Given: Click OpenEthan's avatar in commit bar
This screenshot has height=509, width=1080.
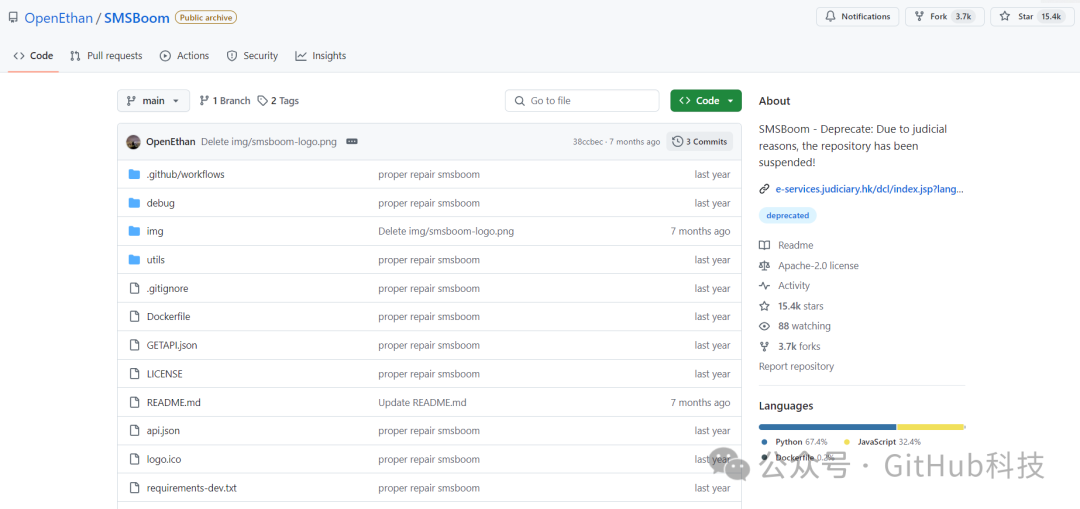Looking at the screenshot, I should pos(134,142).
